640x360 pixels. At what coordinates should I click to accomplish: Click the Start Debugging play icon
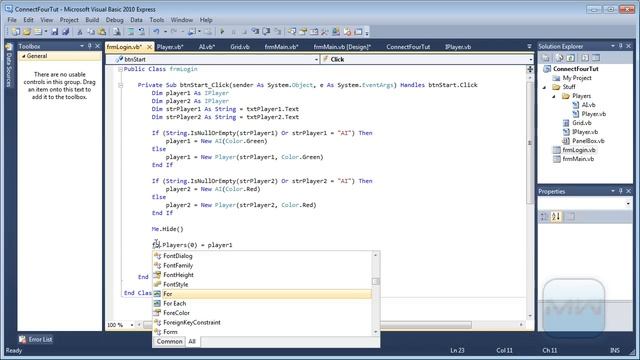[x=222, y=31]
